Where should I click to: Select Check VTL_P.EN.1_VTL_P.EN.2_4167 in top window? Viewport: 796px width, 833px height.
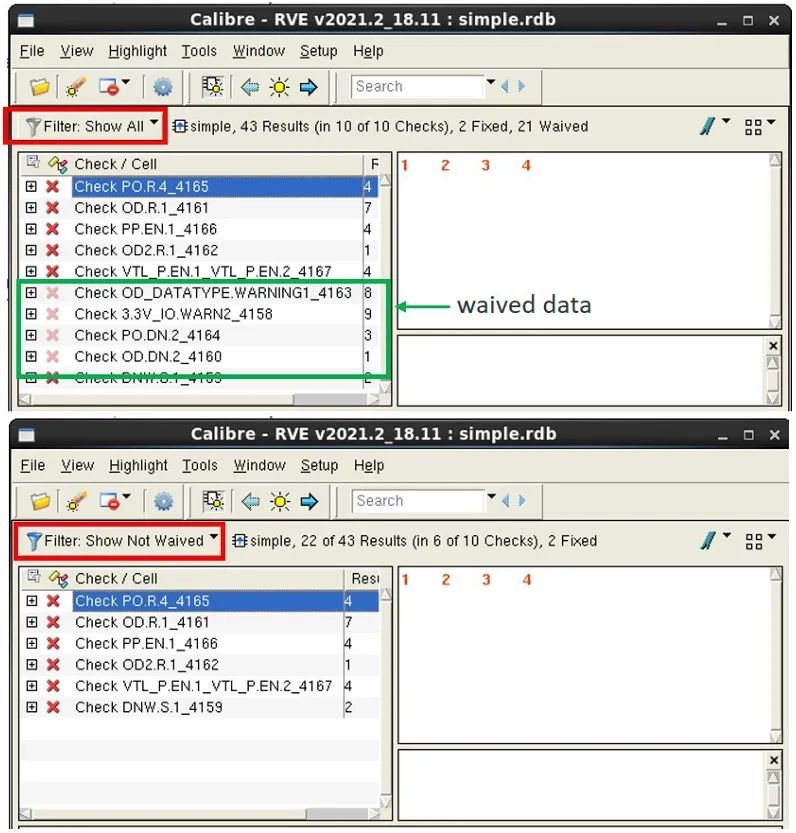coord(199,271)
